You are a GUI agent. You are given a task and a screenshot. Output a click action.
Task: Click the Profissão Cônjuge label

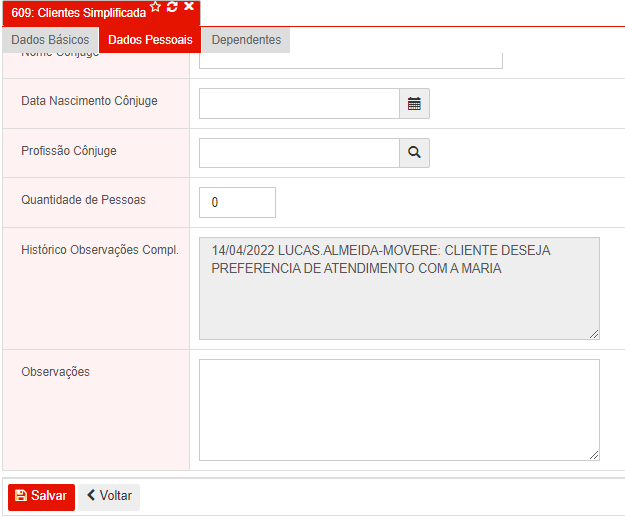69,151
